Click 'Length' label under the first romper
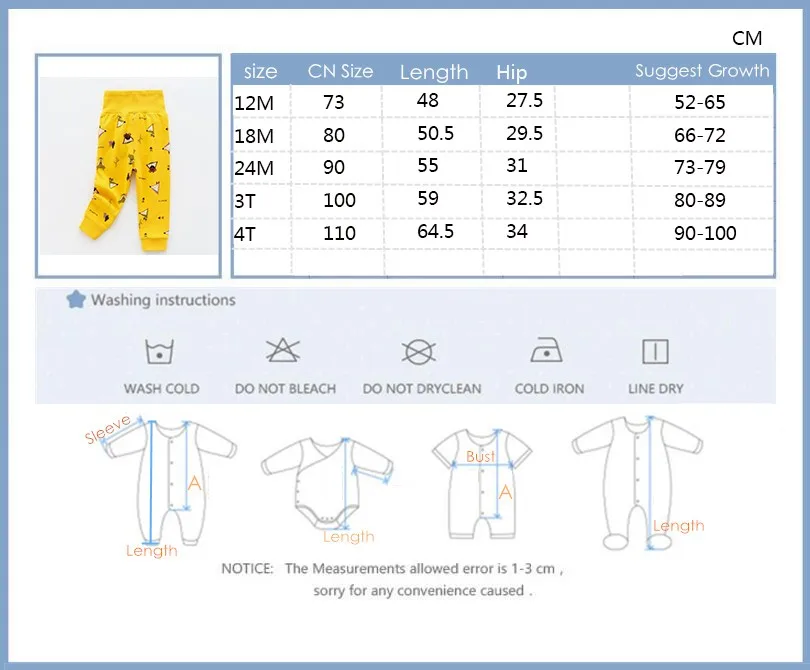The width and height of the screenshot is (810, 670). click(x=151, y=551)
